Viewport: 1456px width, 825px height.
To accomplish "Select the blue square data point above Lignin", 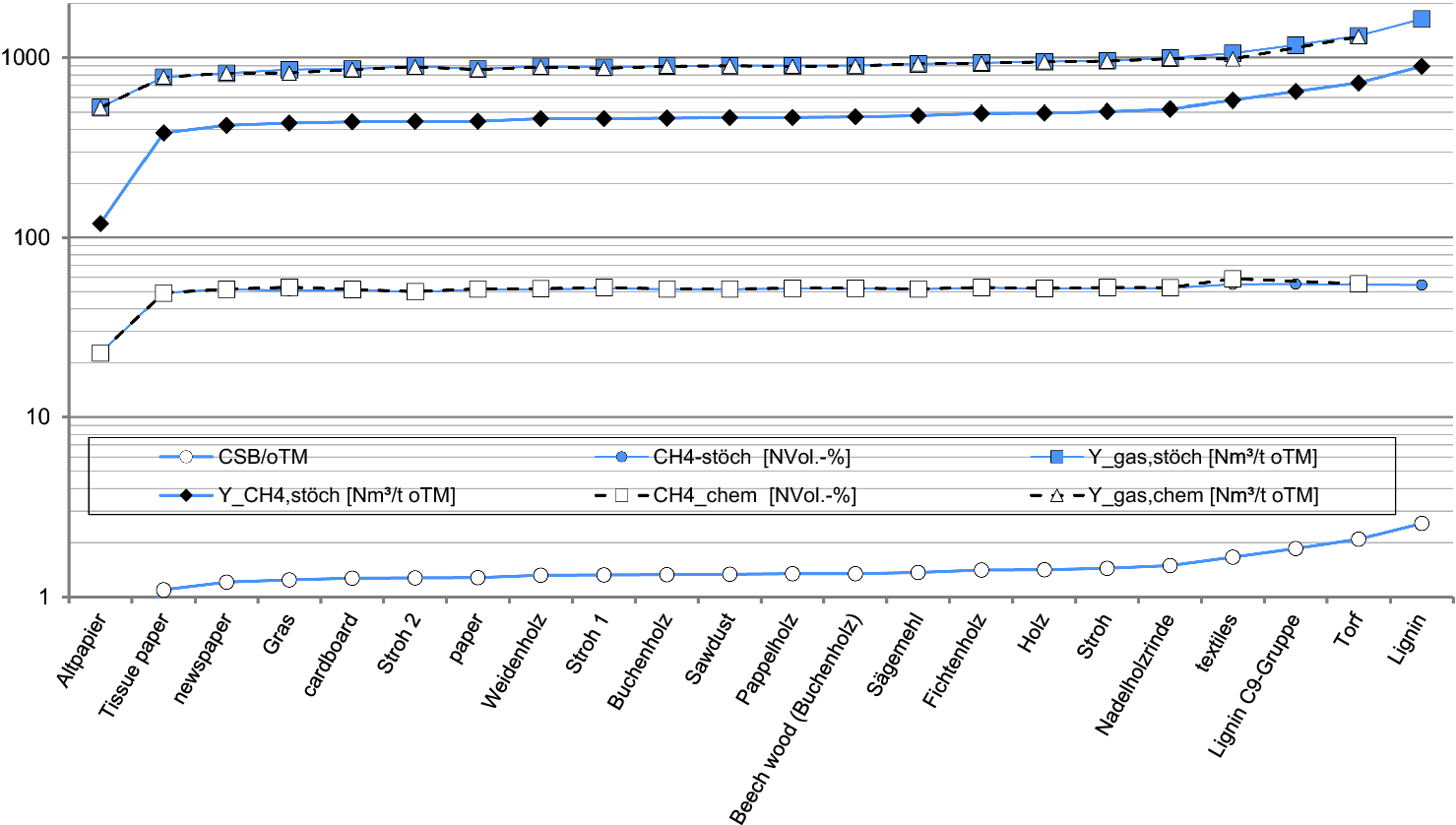I will (1421, 19).
